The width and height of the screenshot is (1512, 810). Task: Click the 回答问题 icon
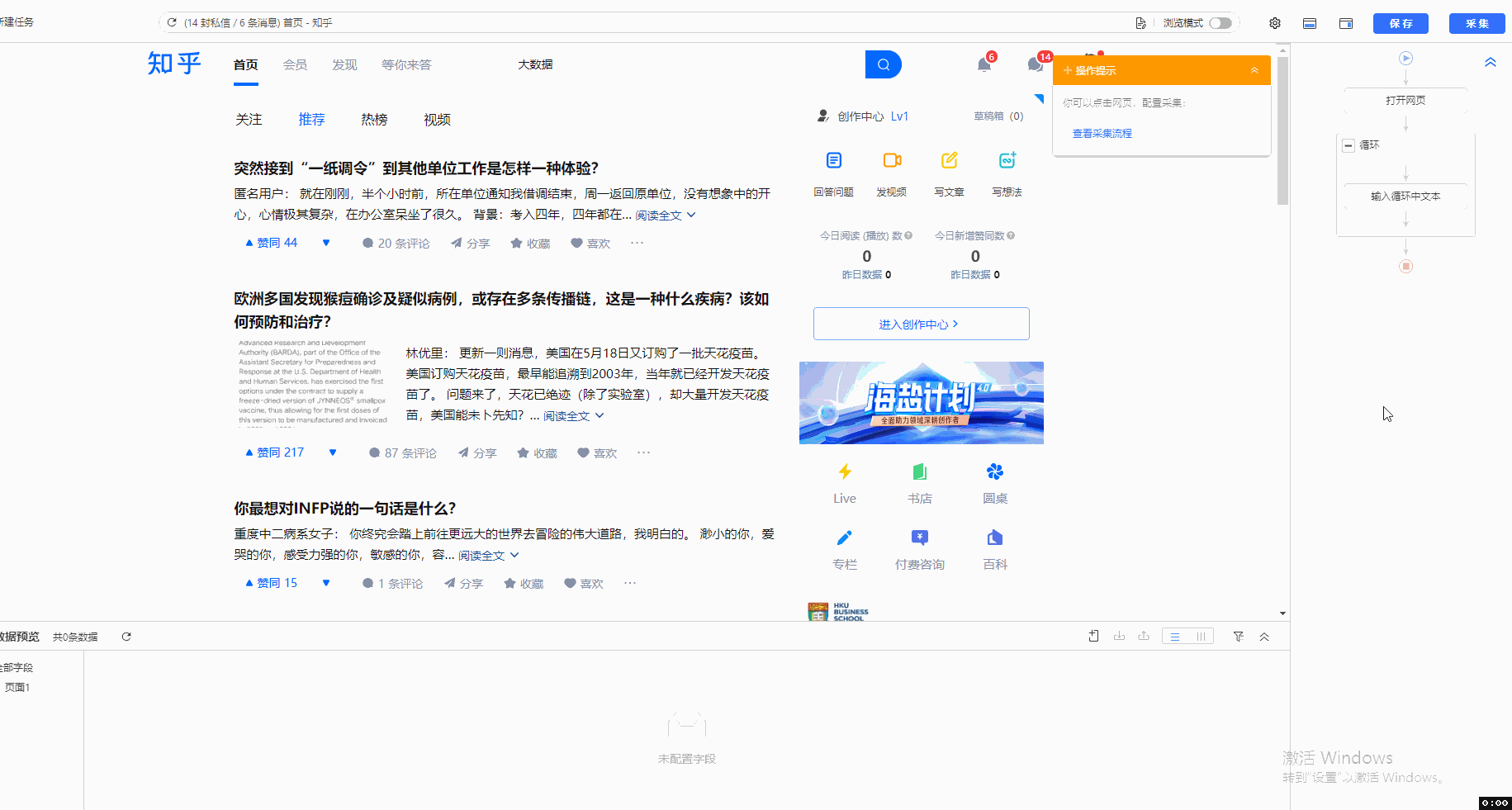point(834,160)
